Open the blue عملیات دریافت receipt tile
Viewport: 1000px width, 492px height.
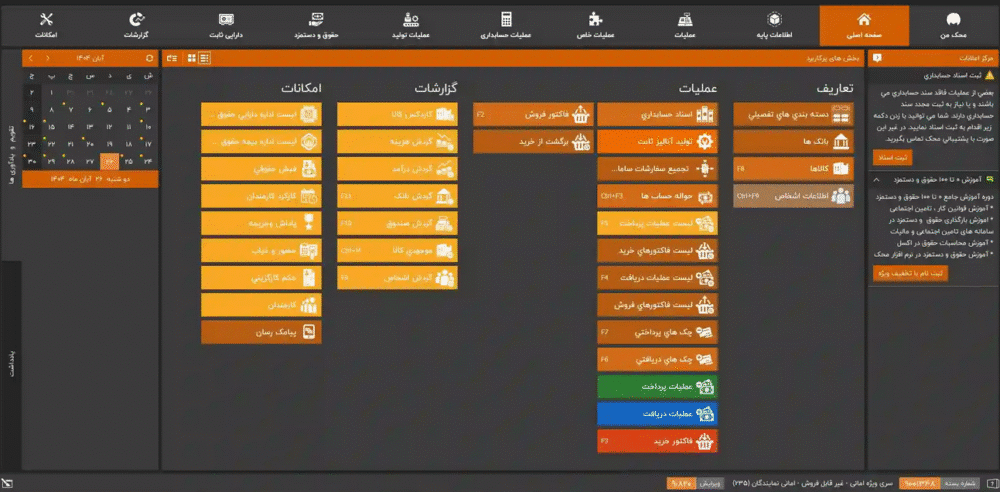[658, 413]
